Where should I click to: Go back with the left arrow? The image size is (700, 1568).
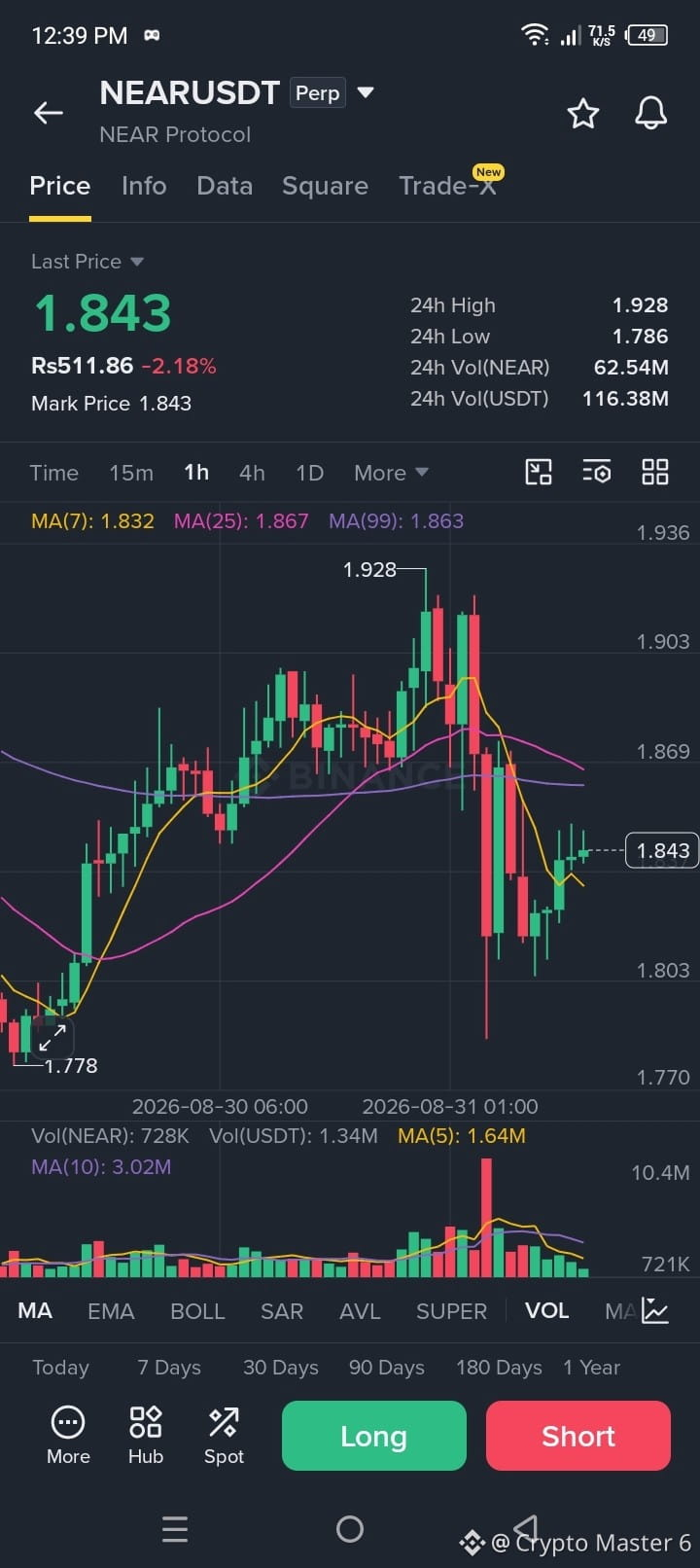pyautogui.click(x=49, y=113)
